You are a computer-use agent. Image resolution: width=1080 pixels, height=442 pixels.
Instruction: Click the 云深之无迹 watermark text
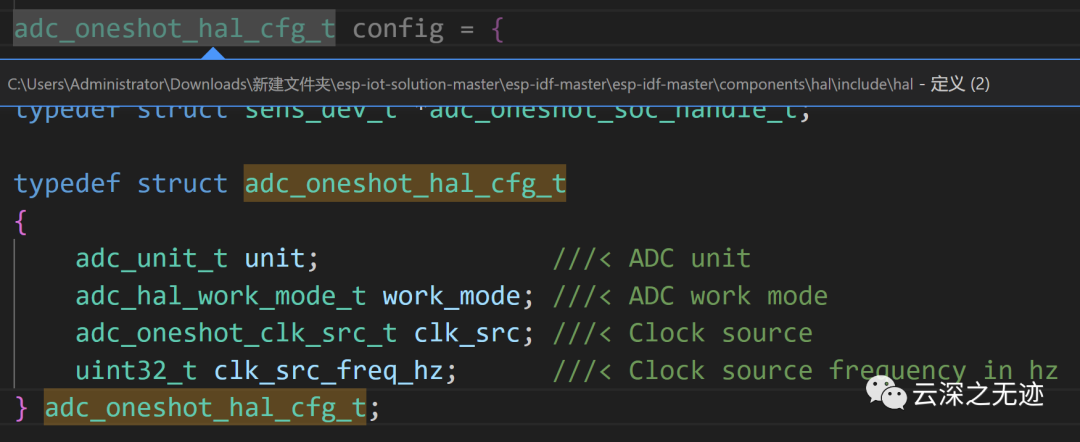pos(978,394)
